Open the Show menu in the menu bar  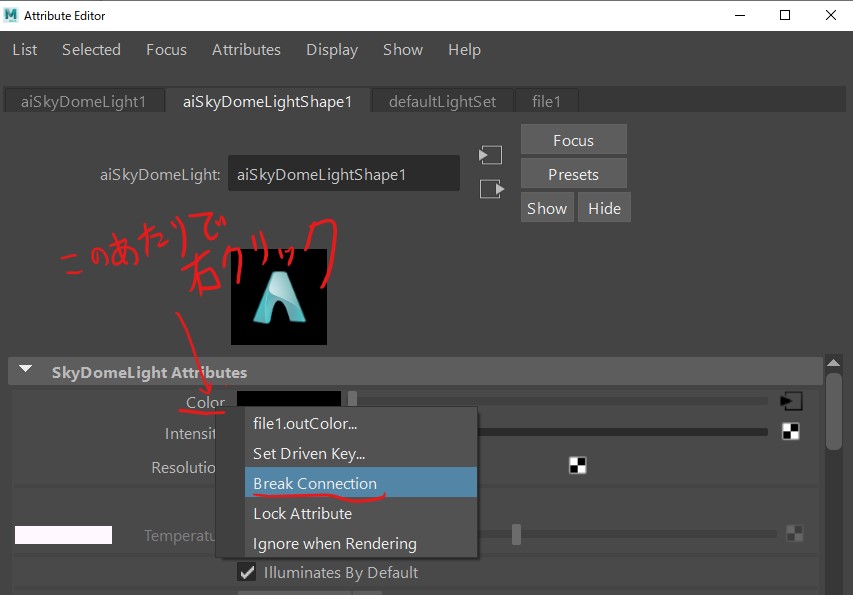pyautogui.click(x=403, y=49)
